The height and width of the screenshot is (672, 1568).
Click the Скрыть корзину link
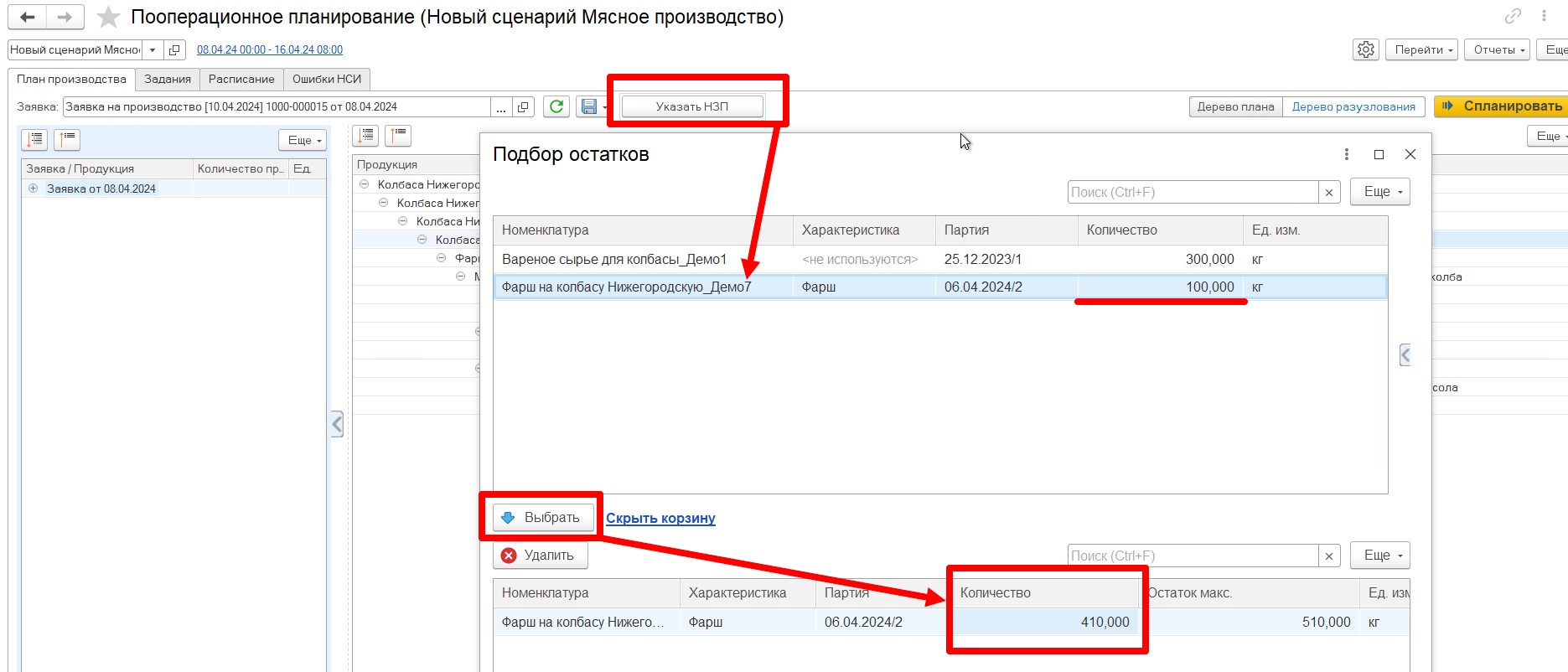click(x=660, y=518)
